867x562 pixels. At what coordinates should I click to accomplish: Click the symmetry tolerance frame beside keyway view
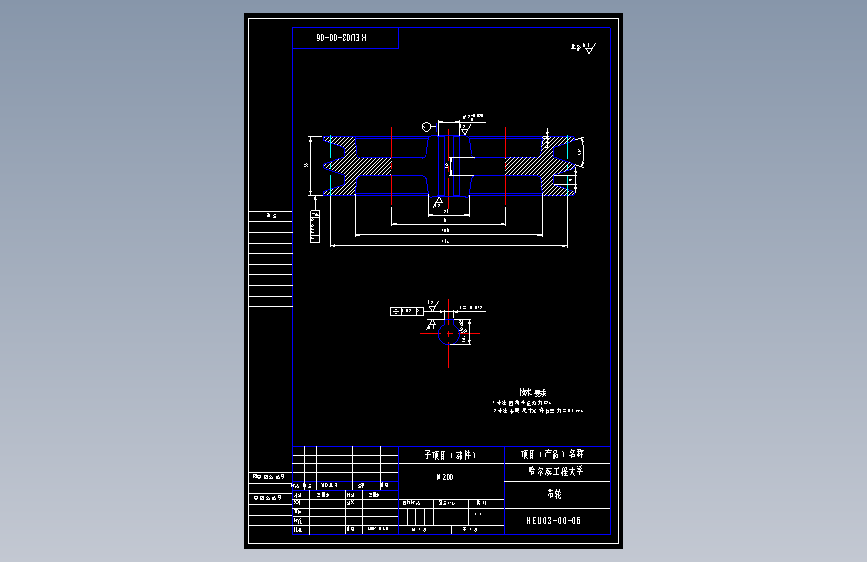pos(406,311)
